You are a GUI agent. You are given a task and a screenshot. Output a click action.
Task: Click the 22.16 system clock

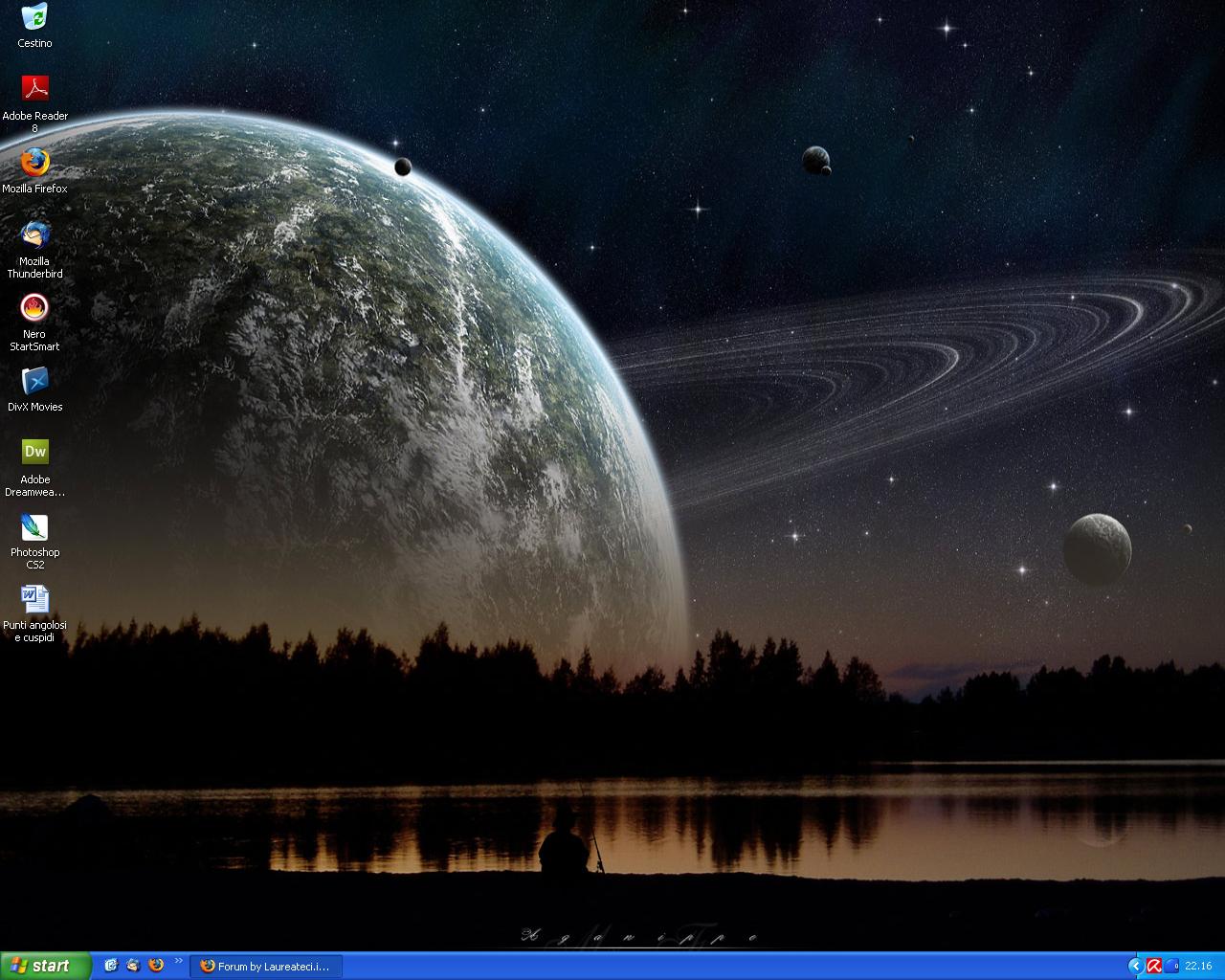click(x=1198, y=967)
